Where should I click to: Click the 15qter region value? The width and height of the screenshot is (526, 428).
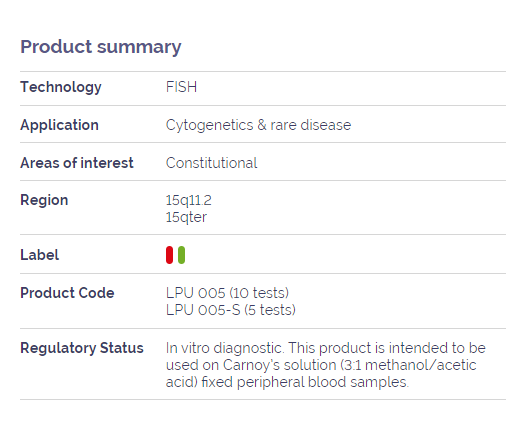coord(186,217)
